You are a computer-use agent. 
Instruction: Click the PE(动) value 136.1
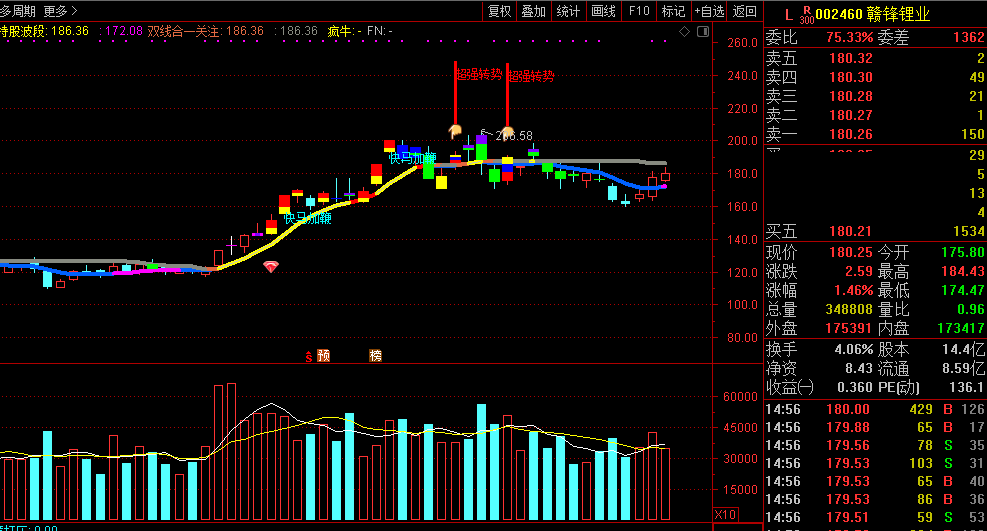click(x=969, y=387)
